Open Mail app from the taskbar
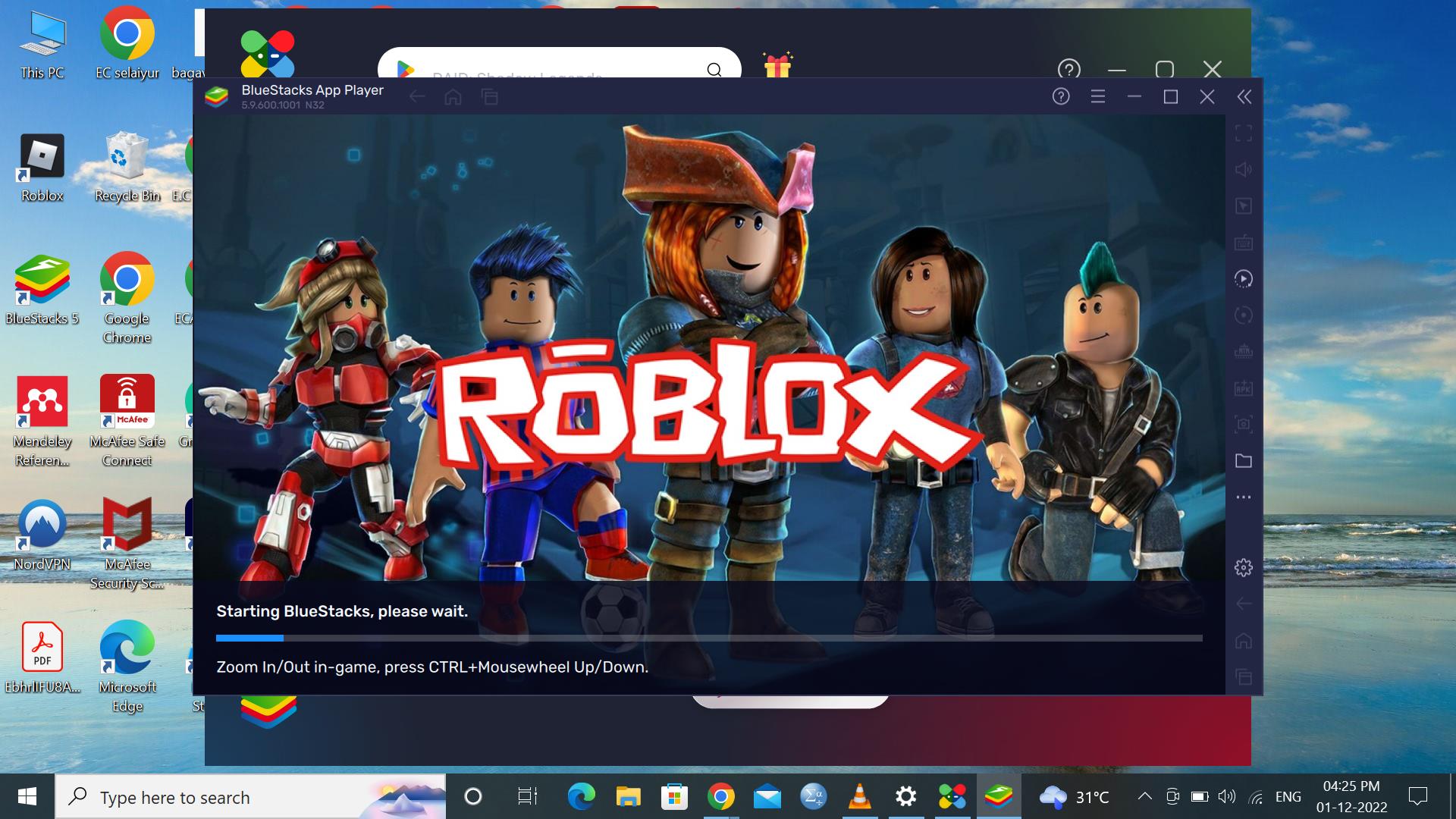This screenshot has height=819, width=1456. point(767,796)
